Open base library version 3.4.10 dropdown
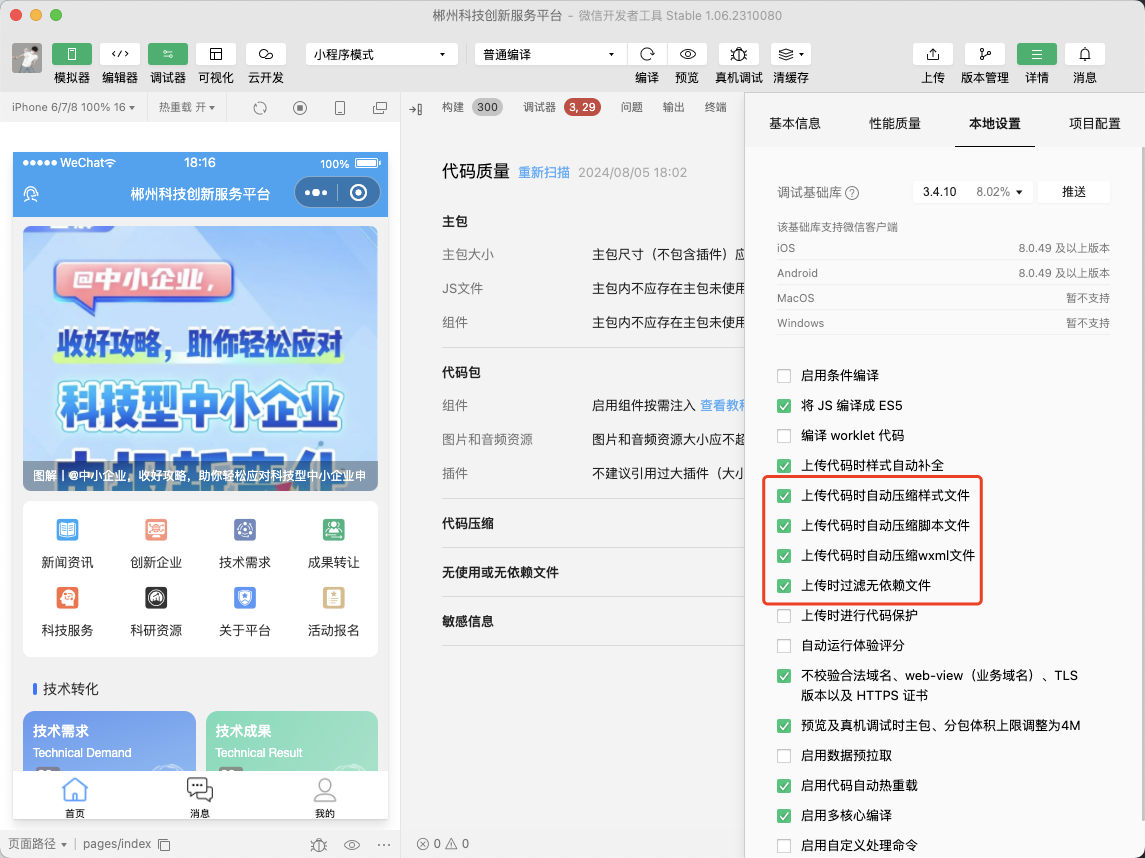 [972, 192]
